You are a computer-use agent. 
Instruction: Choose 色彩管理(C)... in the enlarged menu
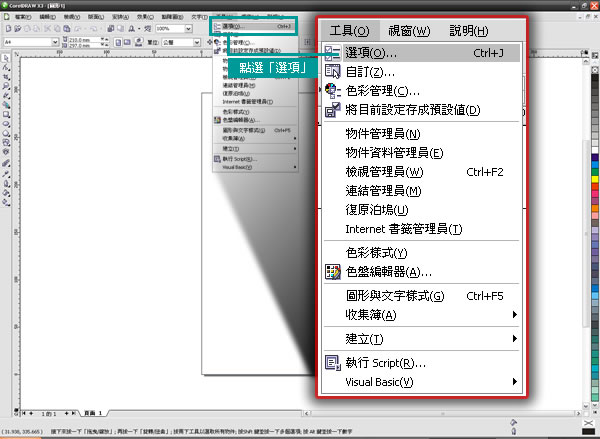click(421, 91)
